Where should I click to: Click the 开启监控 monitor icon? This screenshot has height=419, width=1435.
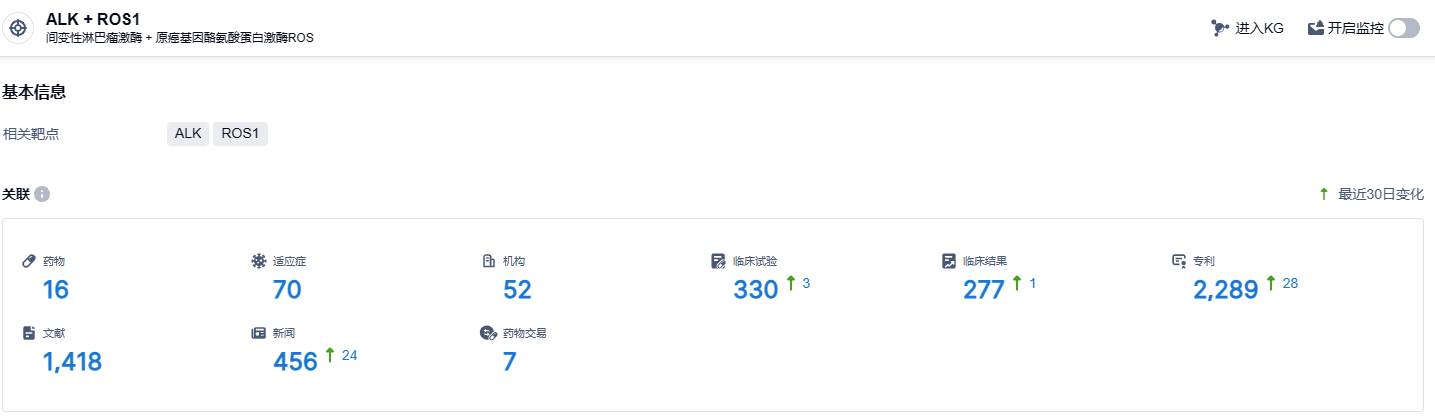pyautogui.click(x=1316, y=28)
